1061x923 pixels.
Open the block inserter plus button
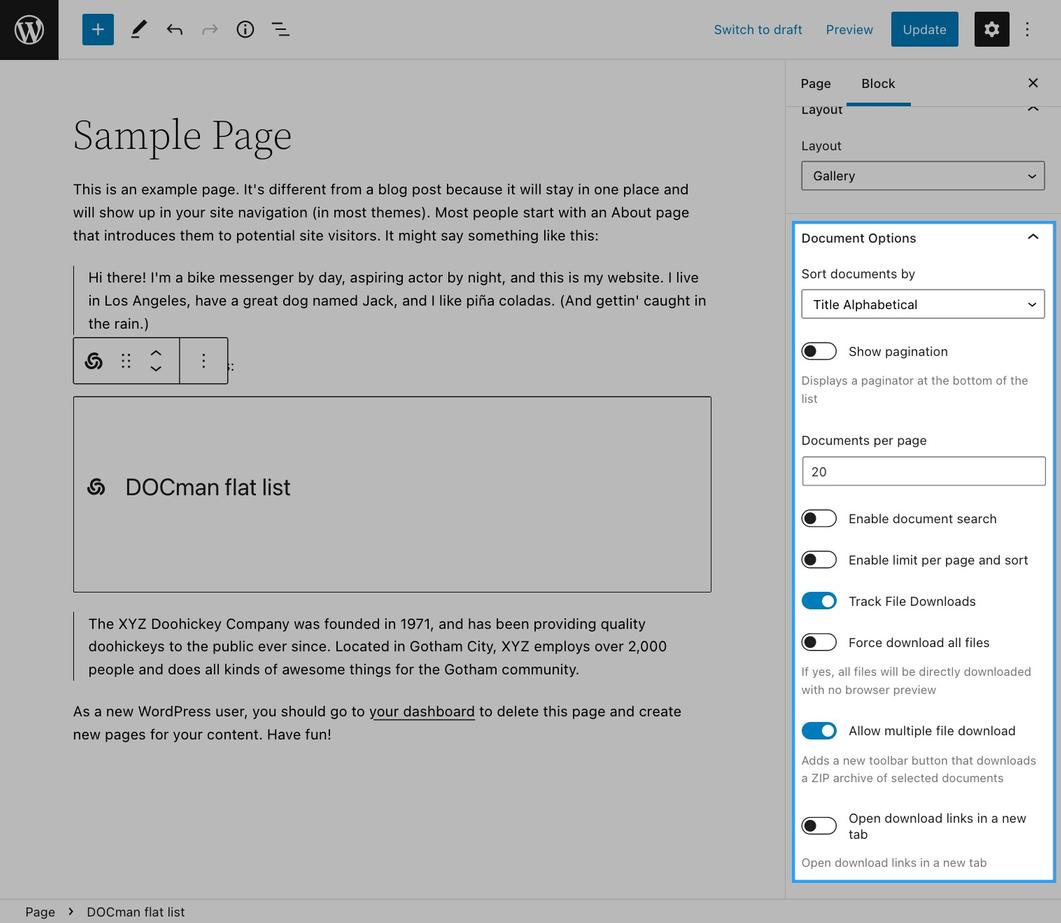98,30
